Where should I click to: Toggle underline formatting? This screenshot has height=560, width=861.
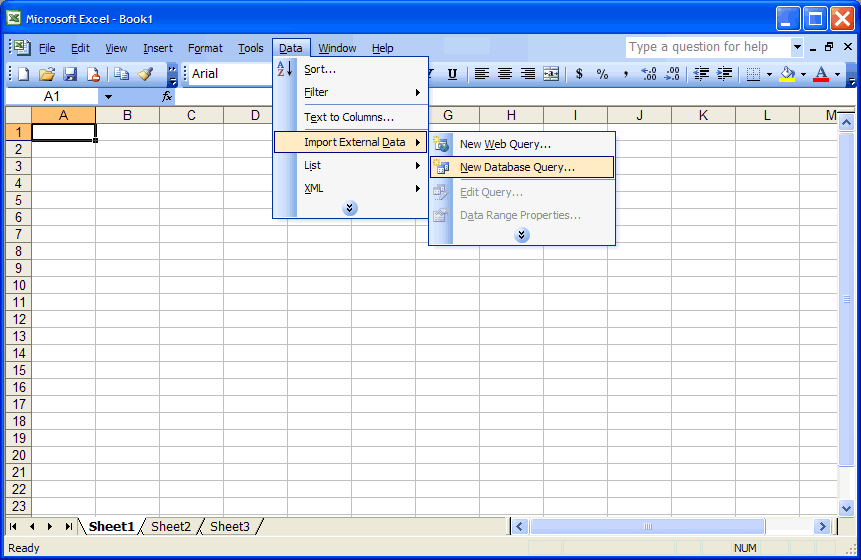click(x=452, y=74)
